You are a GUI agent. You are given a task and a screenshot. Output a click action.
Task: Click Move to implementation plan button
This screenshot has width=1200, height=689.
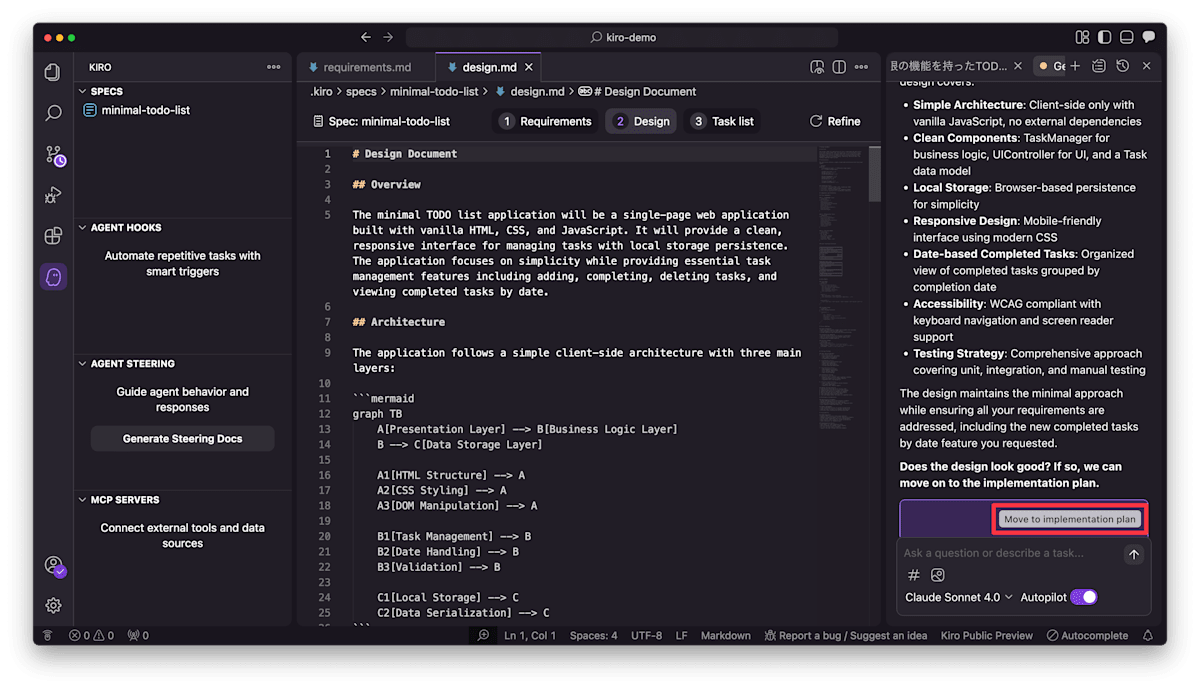[x=1070, y=519]
